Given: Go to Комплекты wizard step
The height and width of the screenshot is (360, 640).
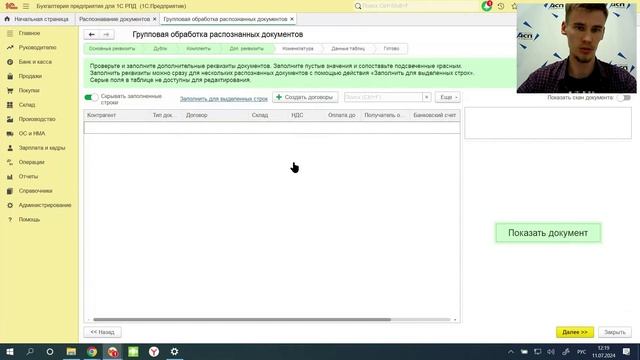Looking at the screenshot, I should click(x=198, y=49).
